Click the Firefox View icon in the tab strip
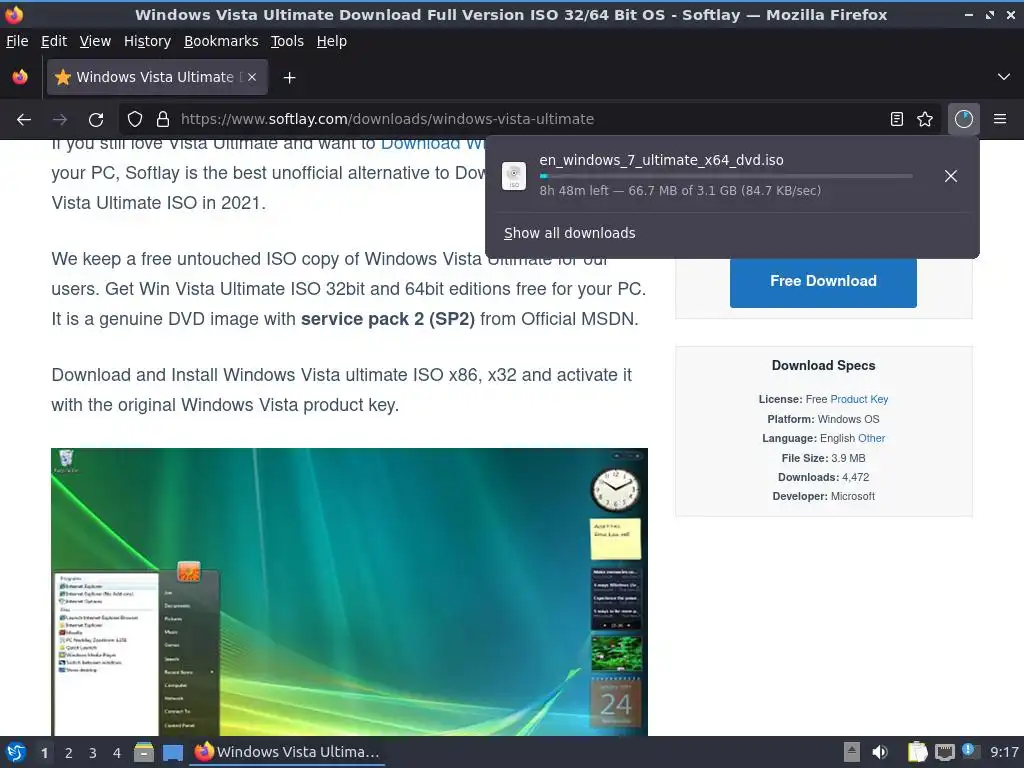 (20, 77)
